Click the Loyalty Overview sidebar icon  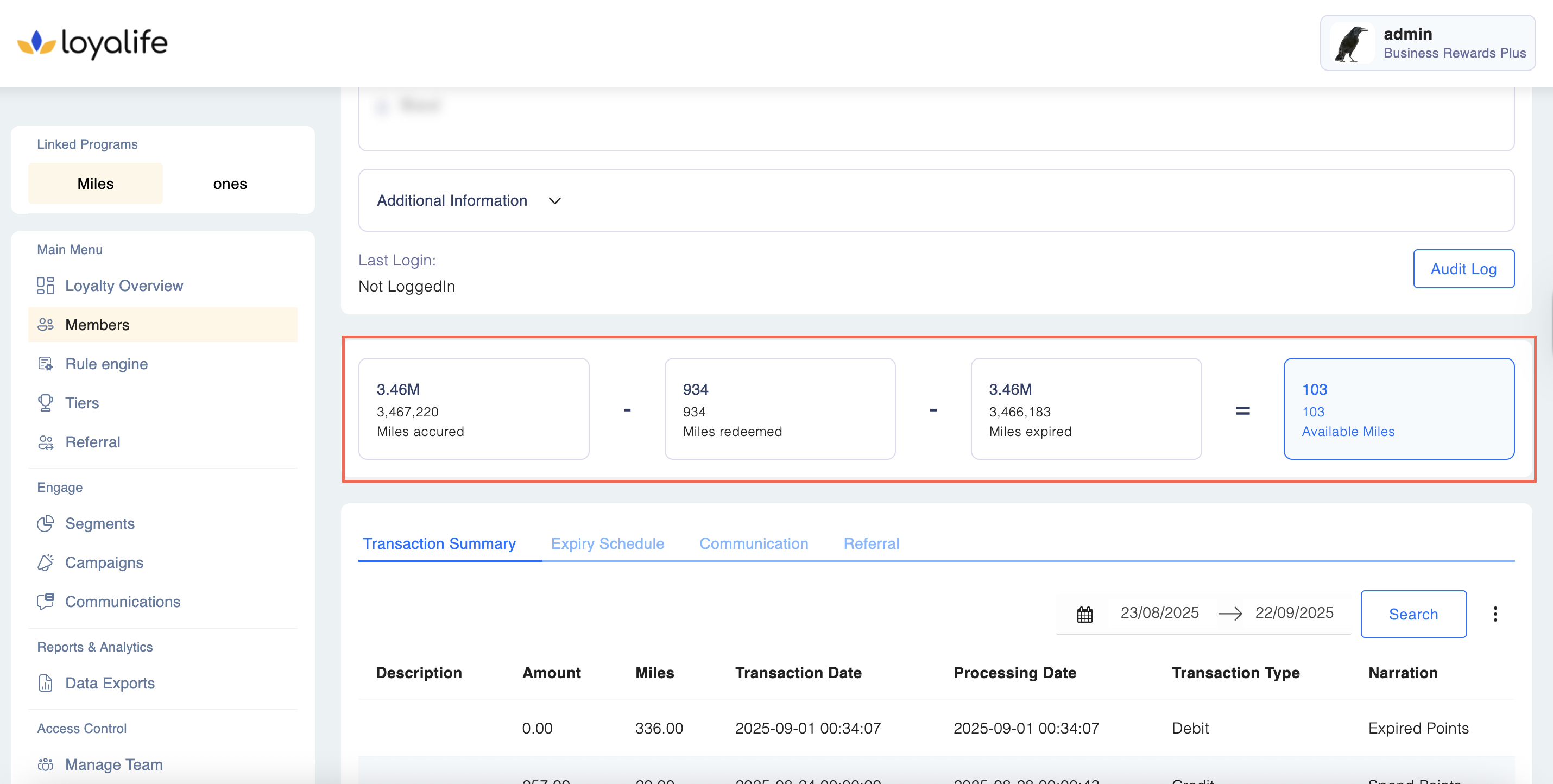coord(45,286)
